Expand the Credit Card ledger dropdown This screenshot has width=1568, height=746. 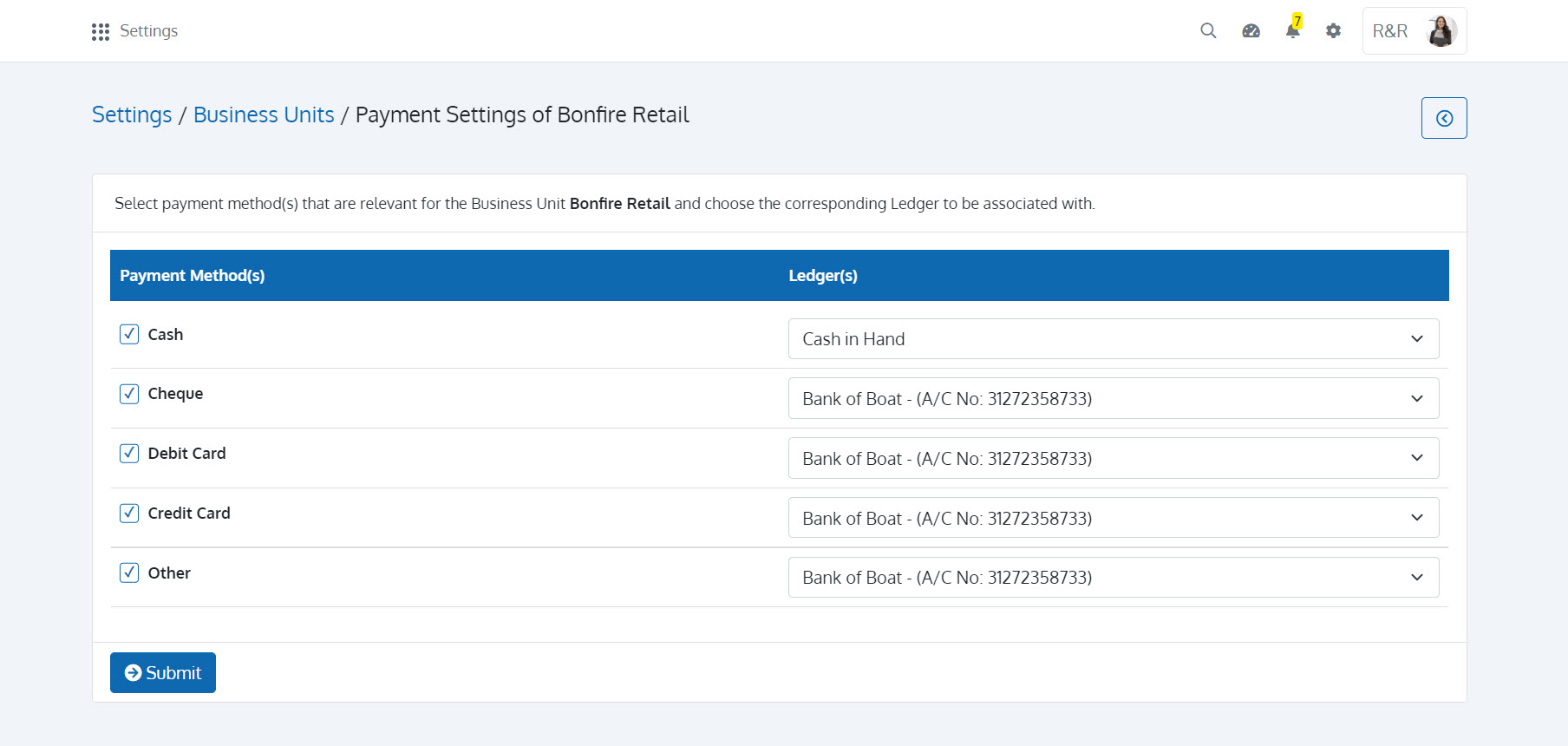click(1114, 518)
